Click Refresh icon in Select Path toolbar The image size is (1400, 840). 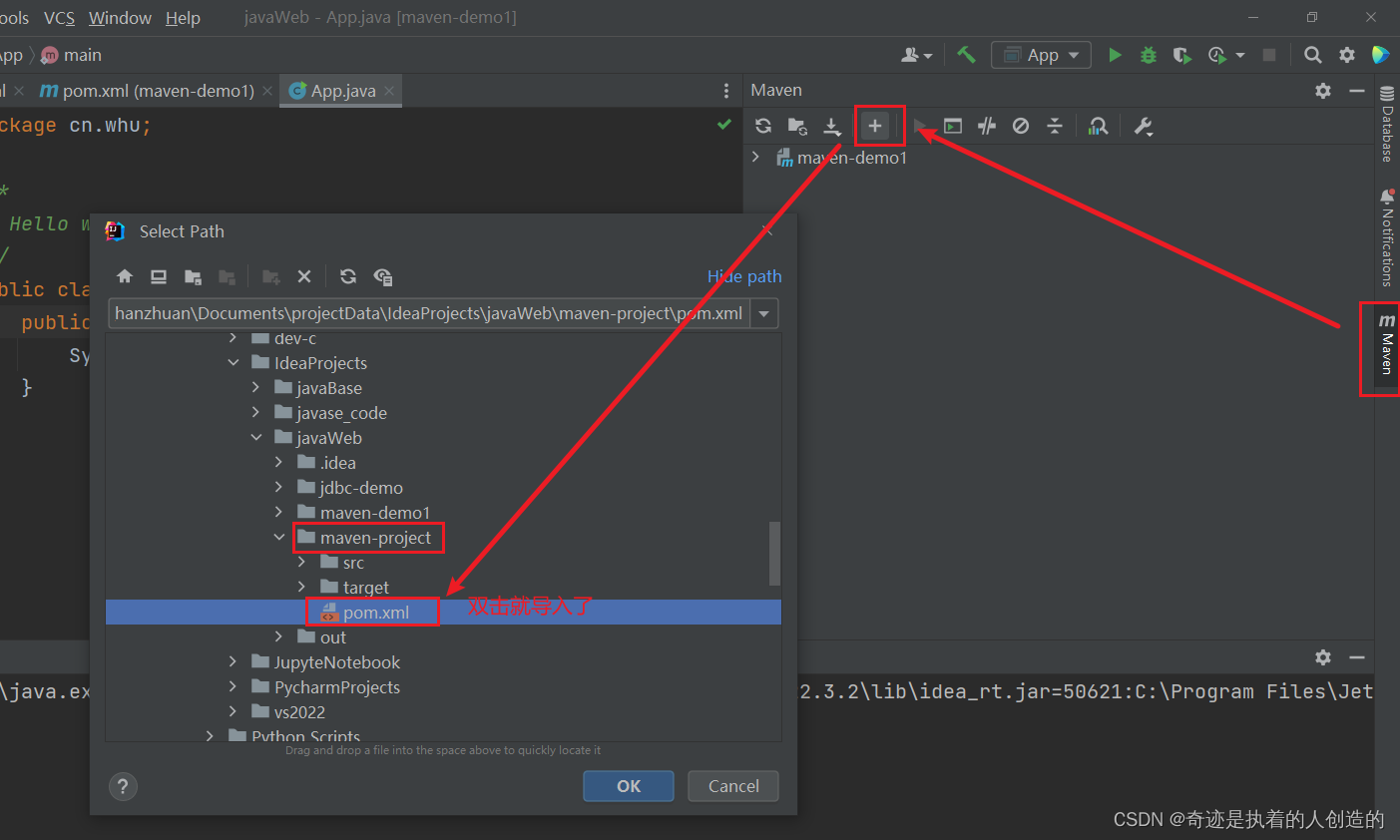coord(348,276)
